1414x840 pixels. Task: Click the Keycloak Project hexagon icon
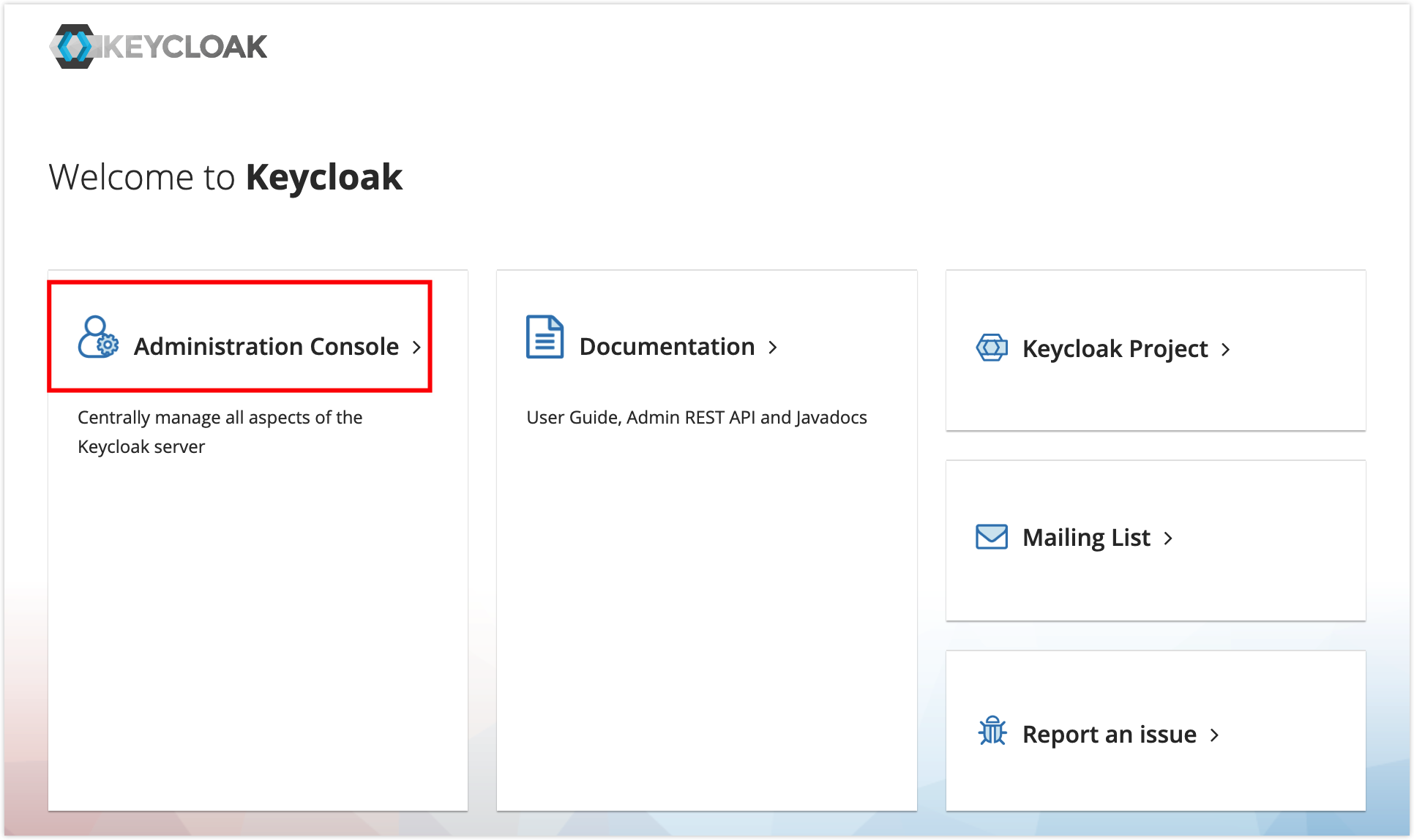(992, 348)
